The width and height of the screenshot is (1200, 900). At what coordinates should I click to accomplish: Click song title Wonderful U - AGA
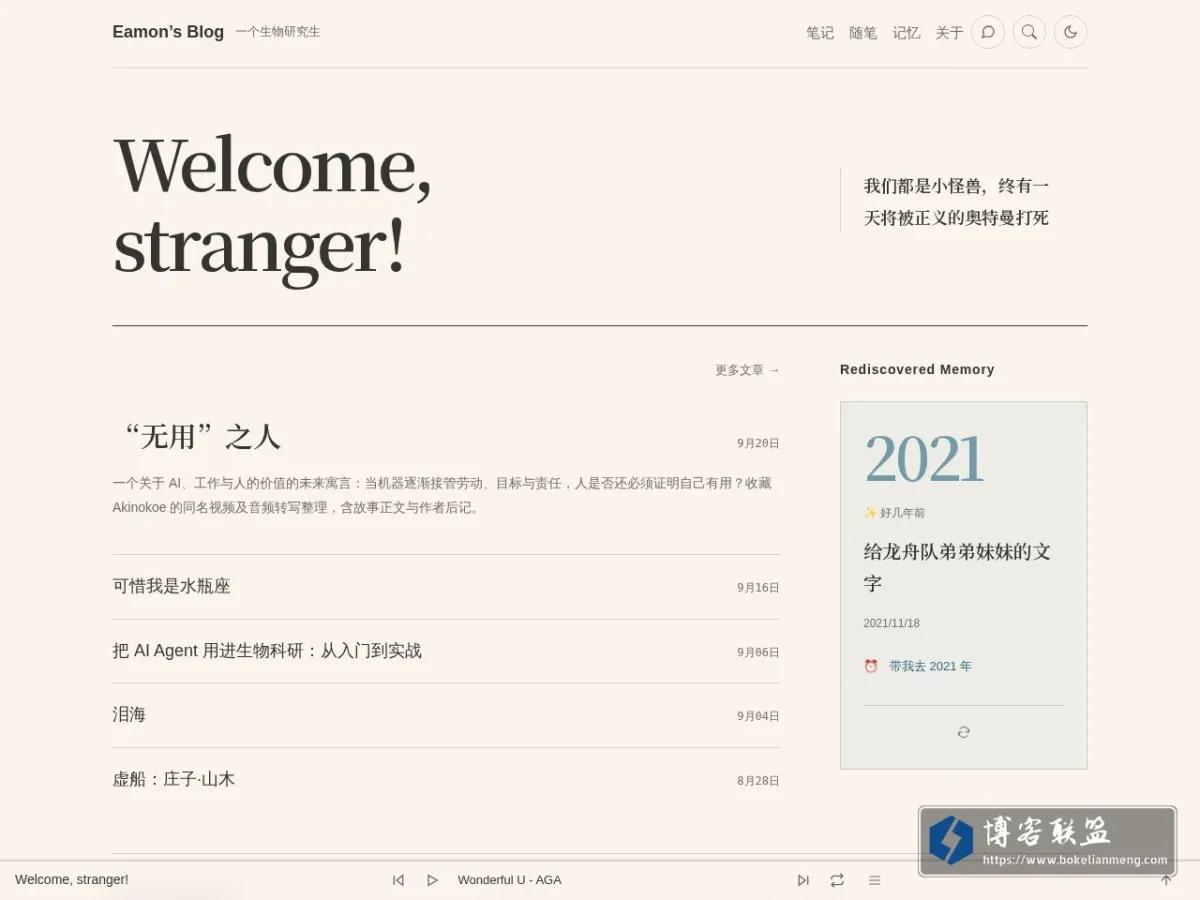[x=509, y=880]
